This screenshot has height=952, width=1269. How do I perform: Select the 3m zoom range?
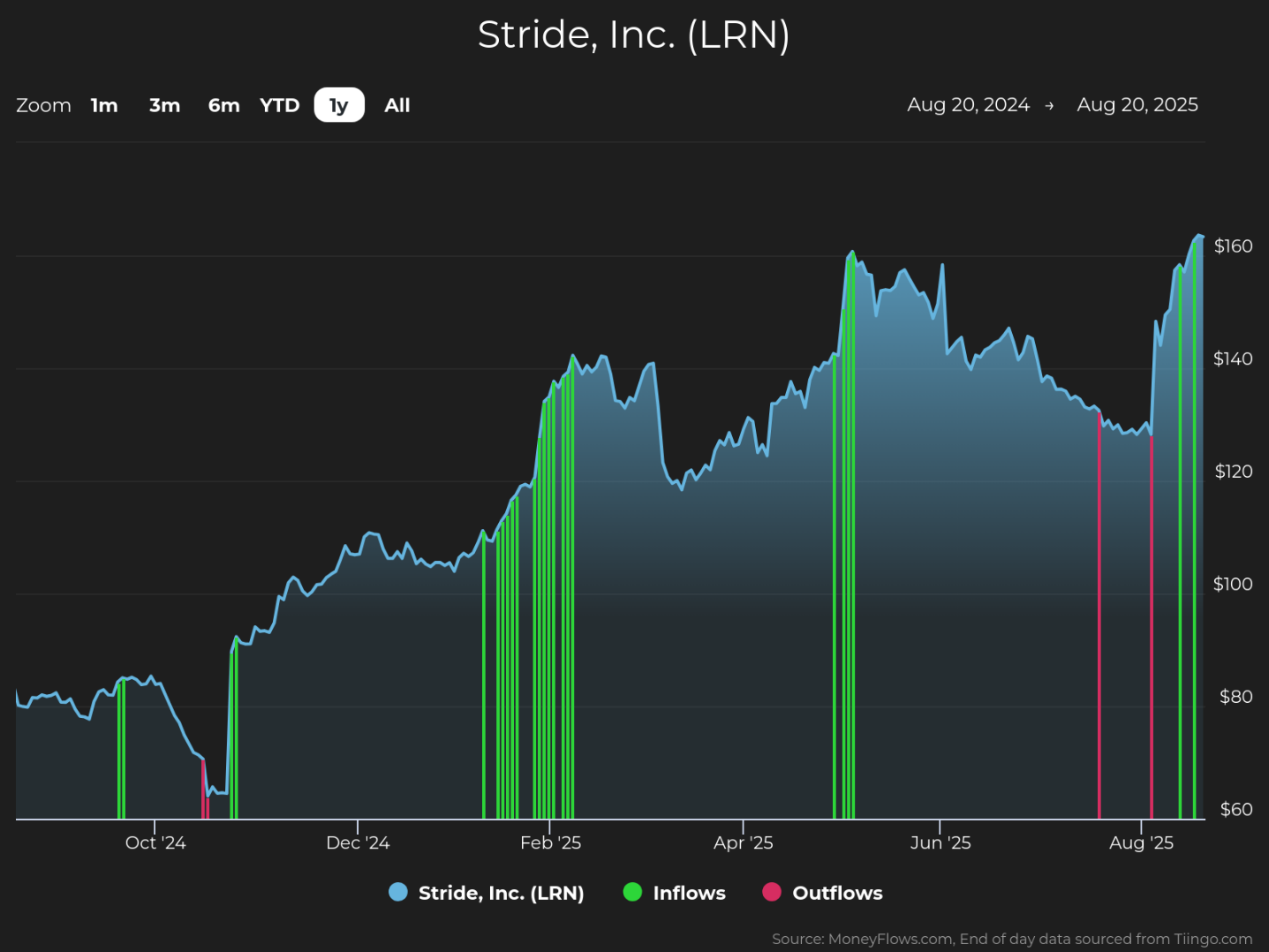[x=164, y=105]
